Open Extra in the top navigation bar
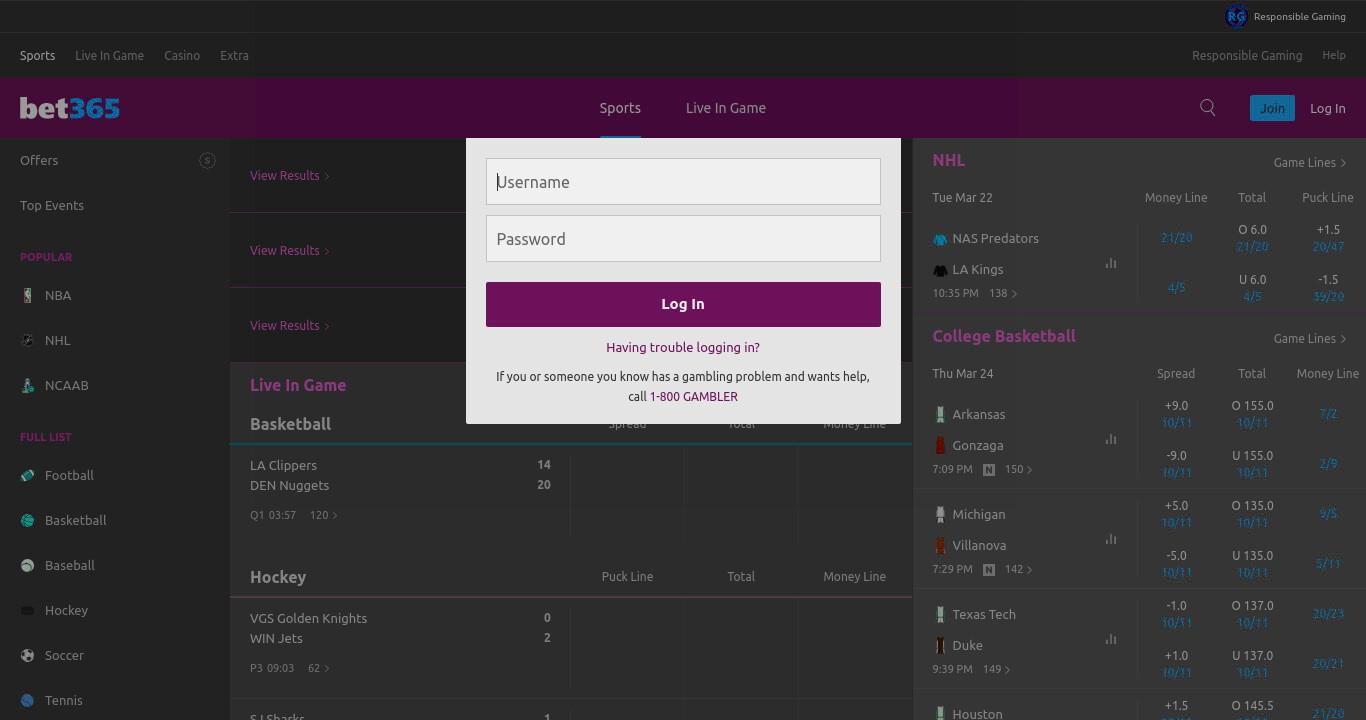This screenshot has height=720, width=1366. click(234, 55)
